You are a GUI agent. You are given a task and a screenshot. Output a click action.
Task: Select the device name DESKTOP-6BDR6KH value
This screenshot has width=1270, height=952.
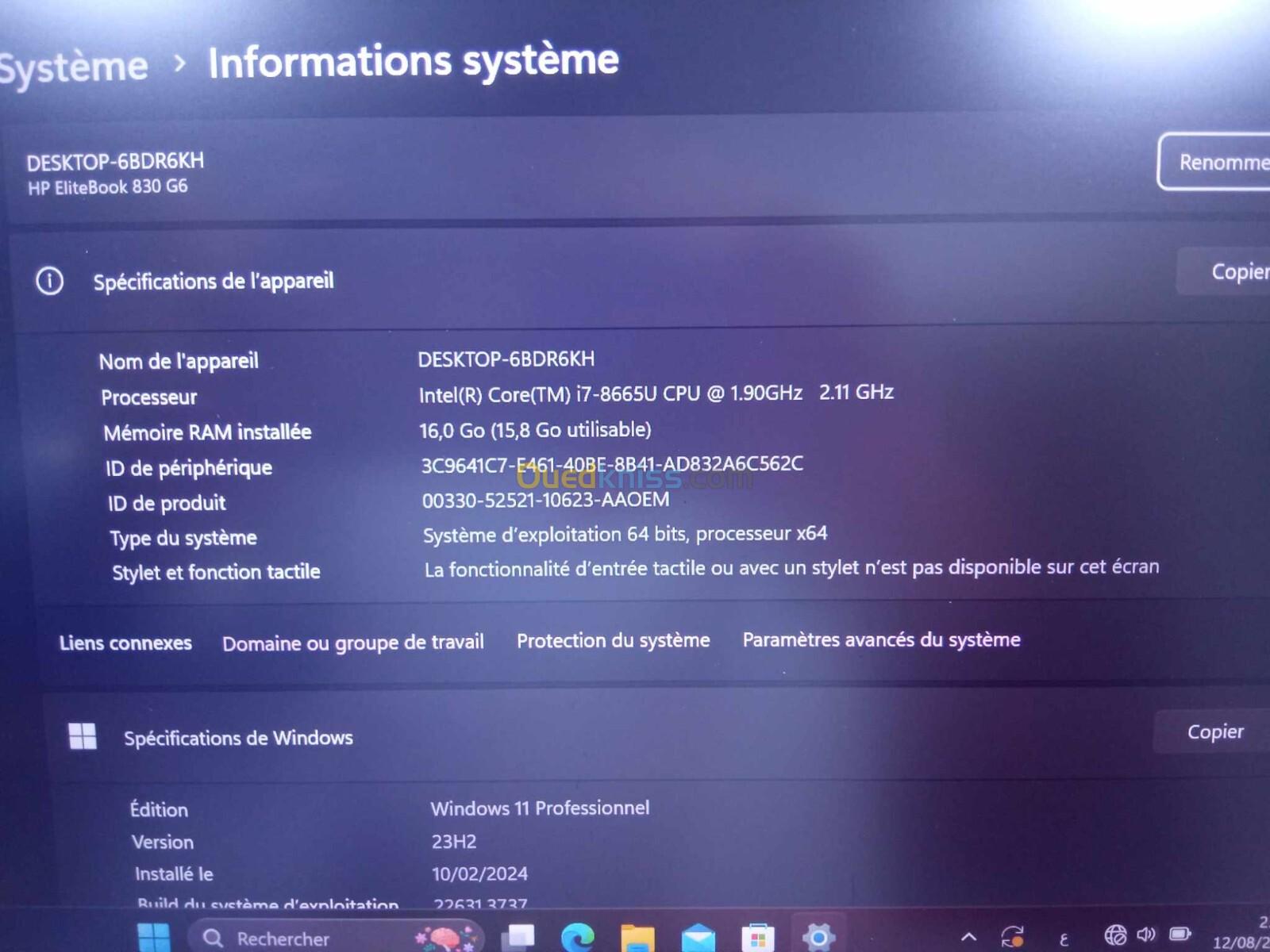coord(506,359)
